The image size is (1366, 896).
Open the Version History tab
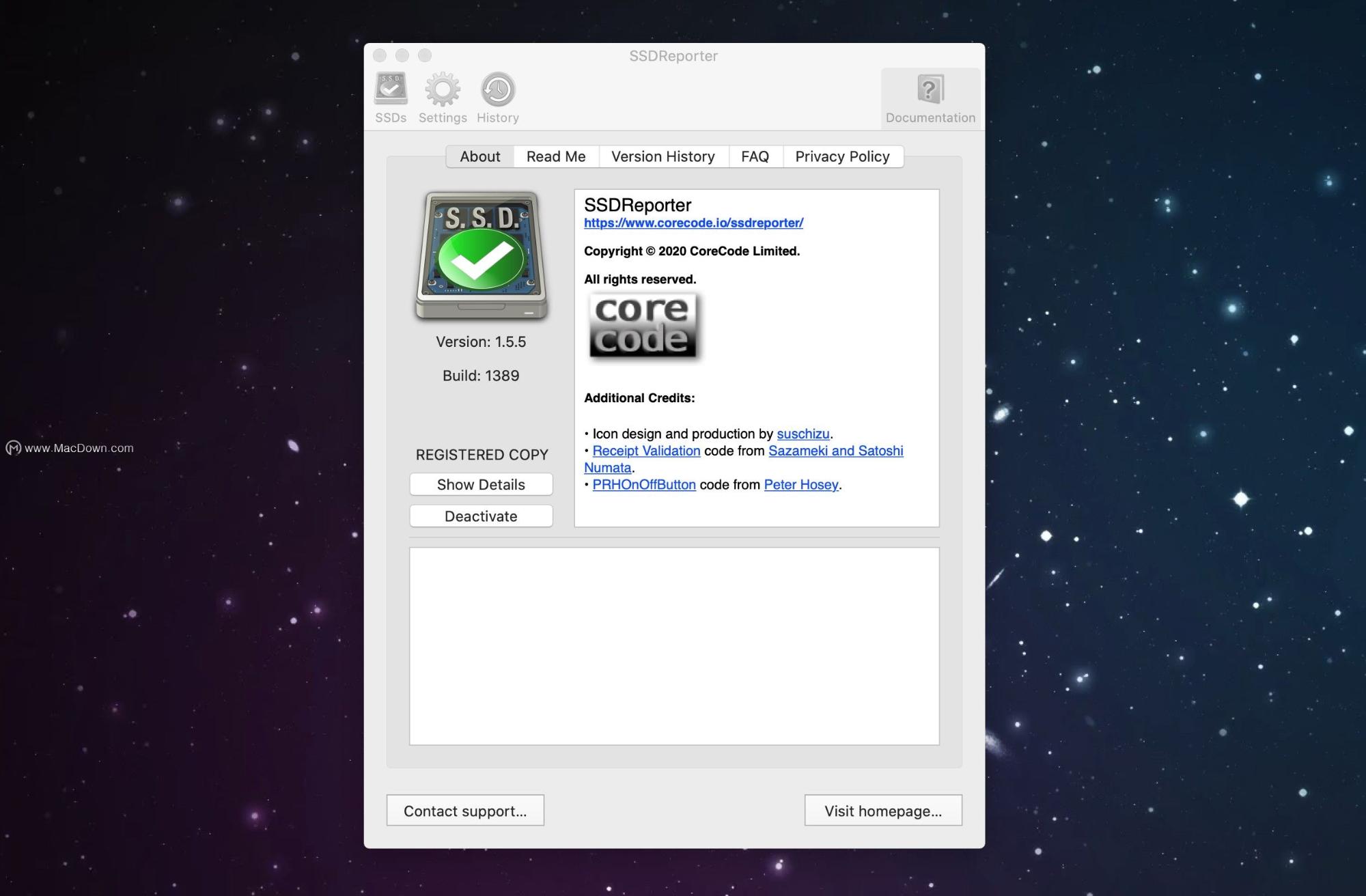pyautogui.click(x=663, y=156)
